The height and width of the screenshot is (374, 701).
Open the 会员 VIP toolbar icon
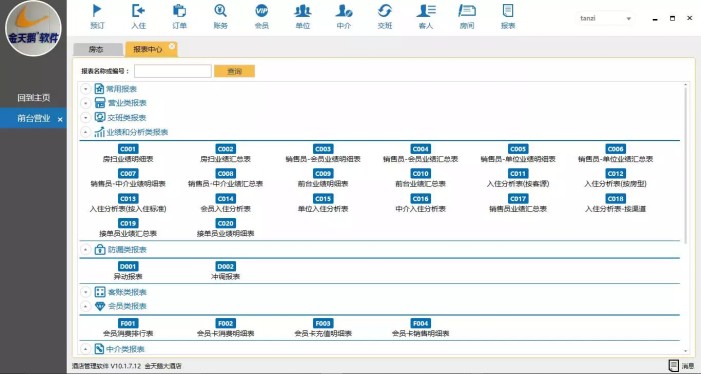(x=262, y=17)
